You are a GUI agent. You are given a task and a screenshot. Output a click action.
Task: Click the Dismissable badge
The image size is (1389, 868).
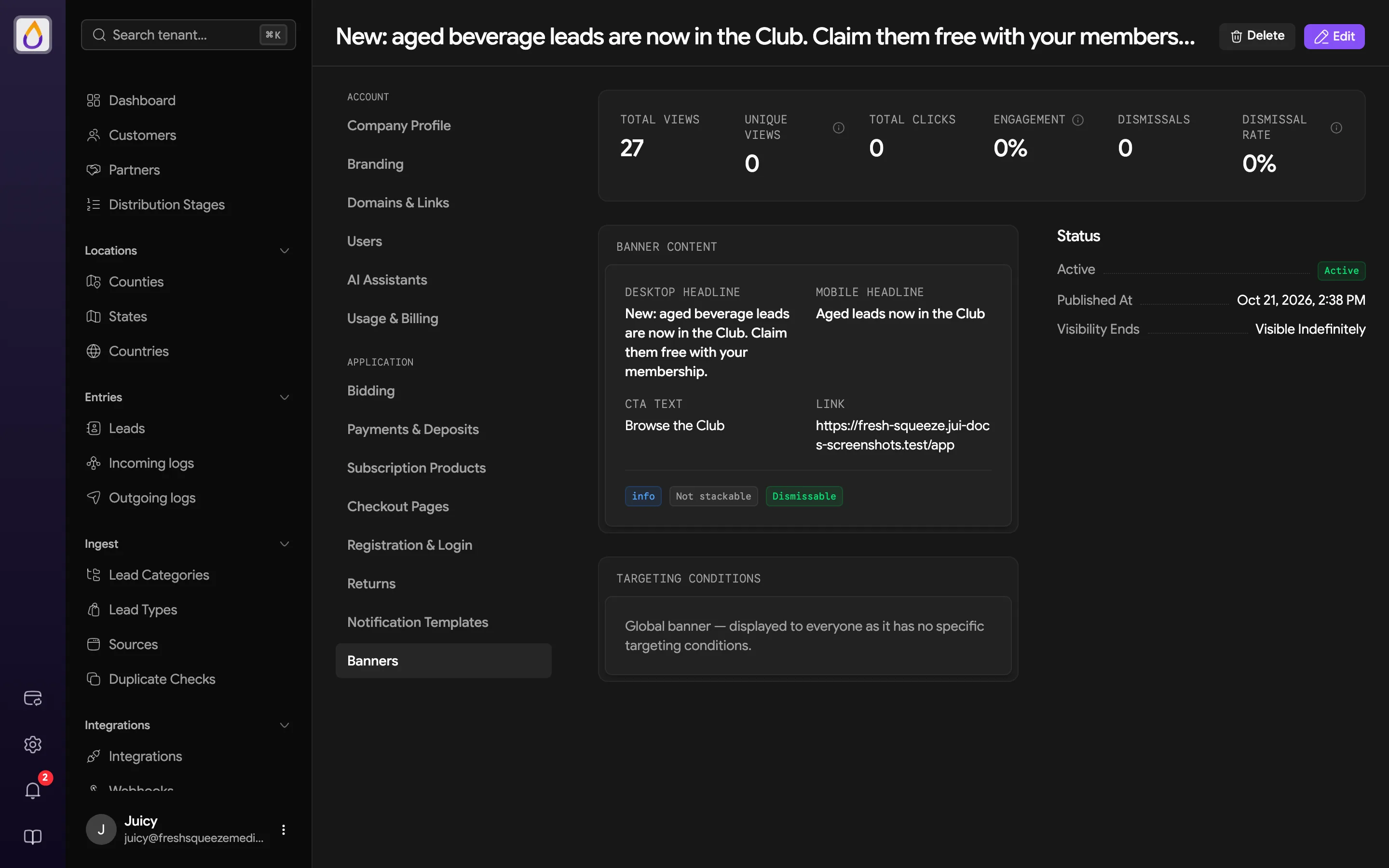click(803, 496)
